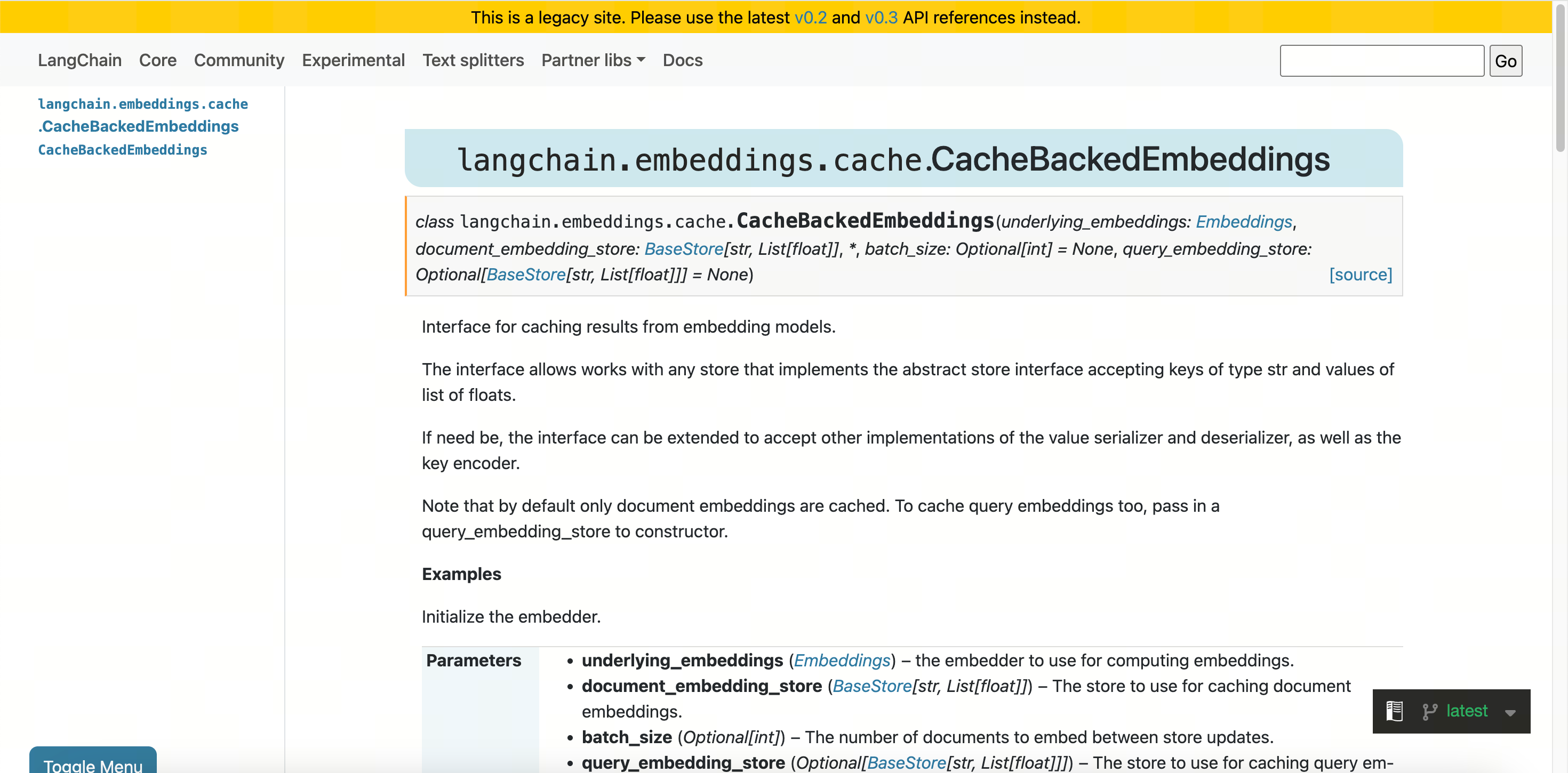The image size is (1568, 773).
Task: Click the page vertical scrollbar
Action: (1559, 79)
